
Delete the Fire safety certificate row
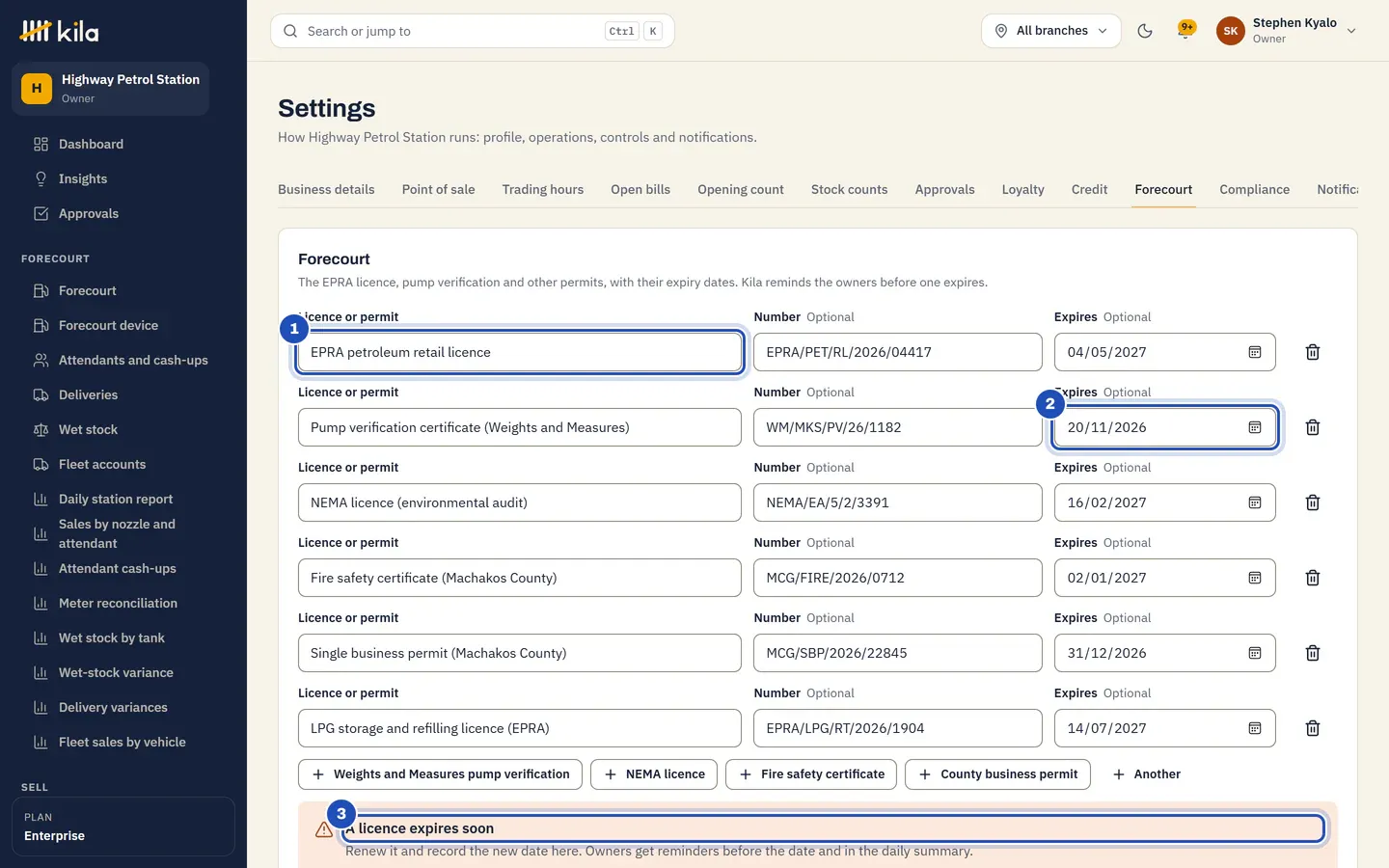(1312, 578)
